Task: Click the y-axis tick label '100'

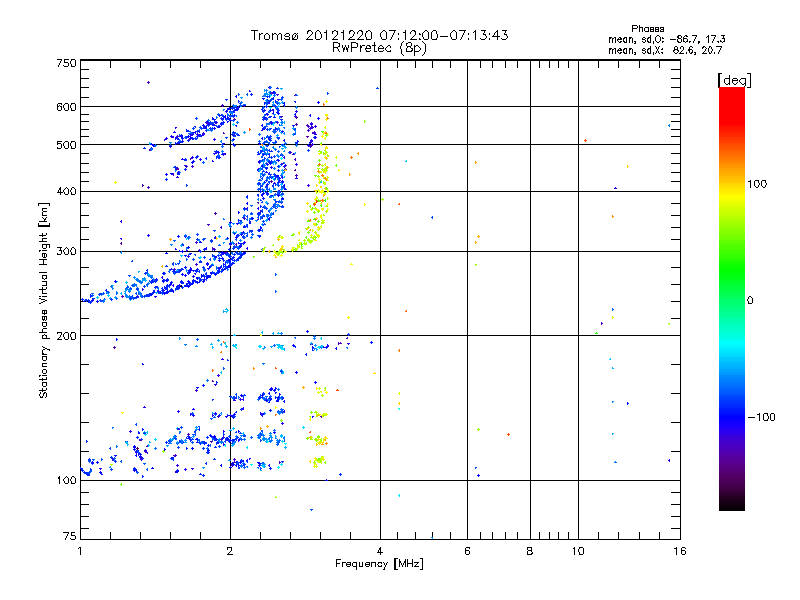Action: pos(66,481)
